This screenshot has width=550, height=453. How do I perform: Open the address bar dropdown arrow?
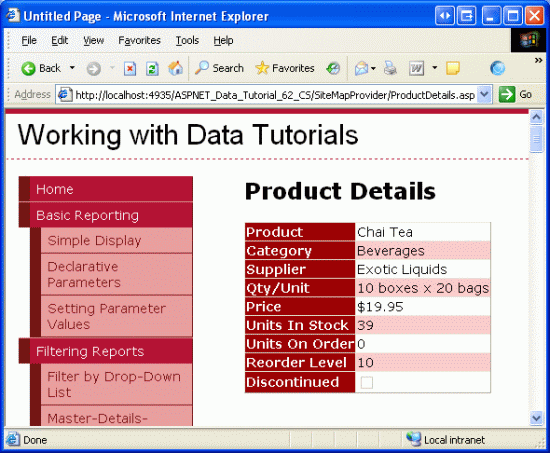click(484, 94)
